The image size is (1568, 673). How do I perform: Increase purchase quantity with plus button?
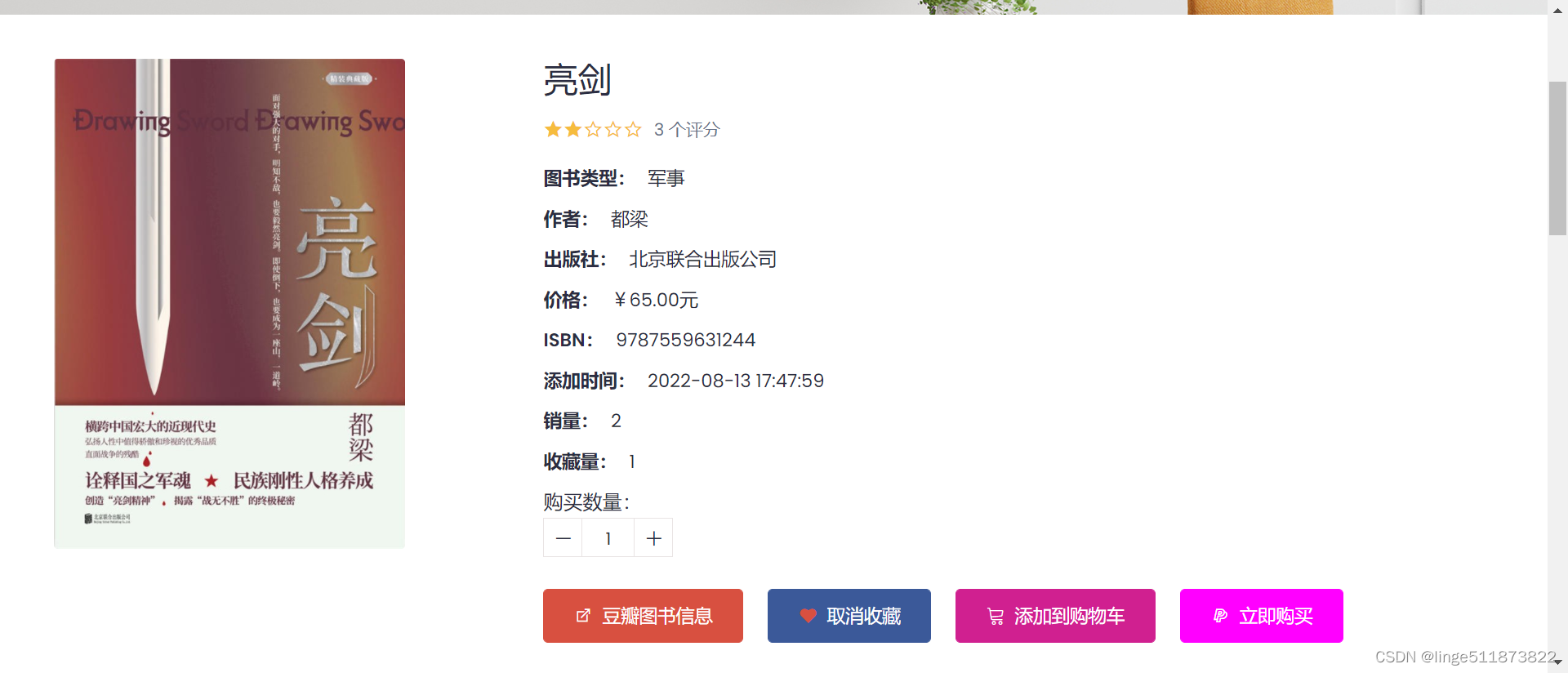click(653, 538)
